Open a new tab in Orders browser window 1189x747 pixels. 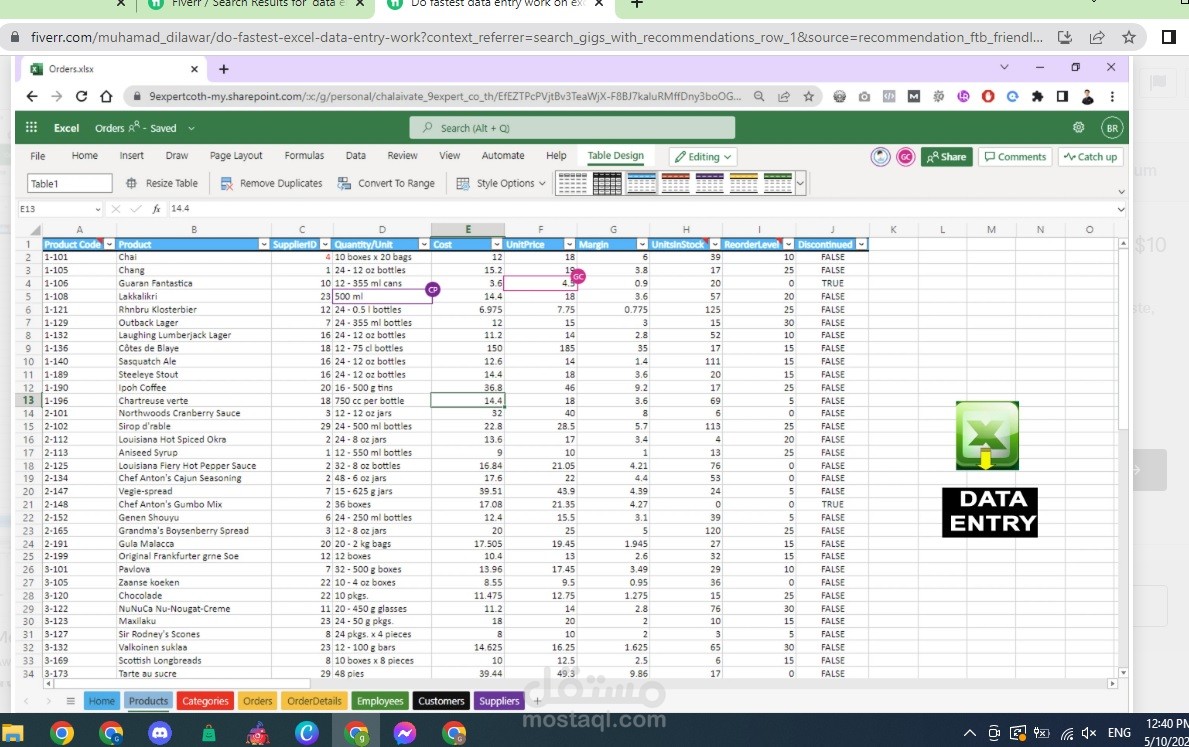pos(224,69)
